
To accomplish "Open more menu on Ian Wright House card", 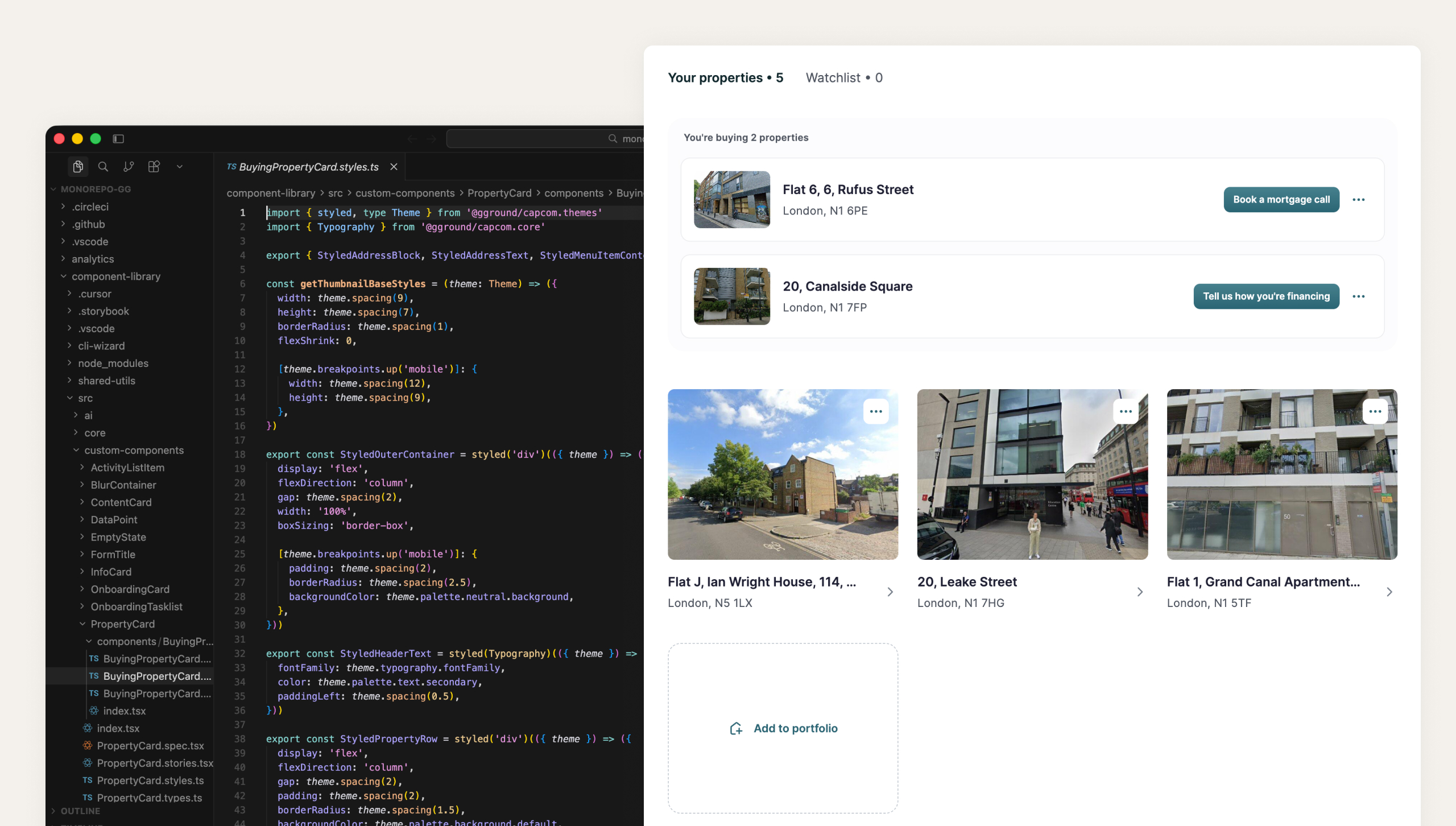I will [x=876, y=411].
